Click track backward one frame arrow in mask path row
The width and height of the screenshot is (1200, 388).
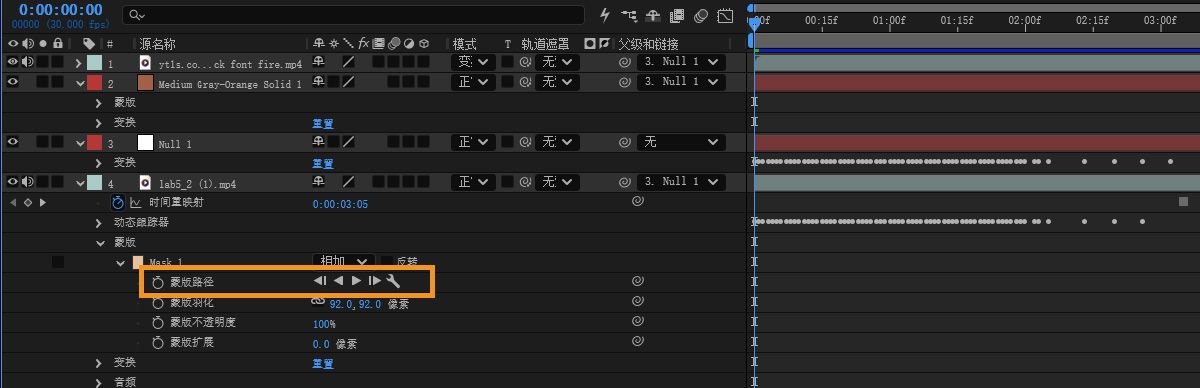click(338, 282)
